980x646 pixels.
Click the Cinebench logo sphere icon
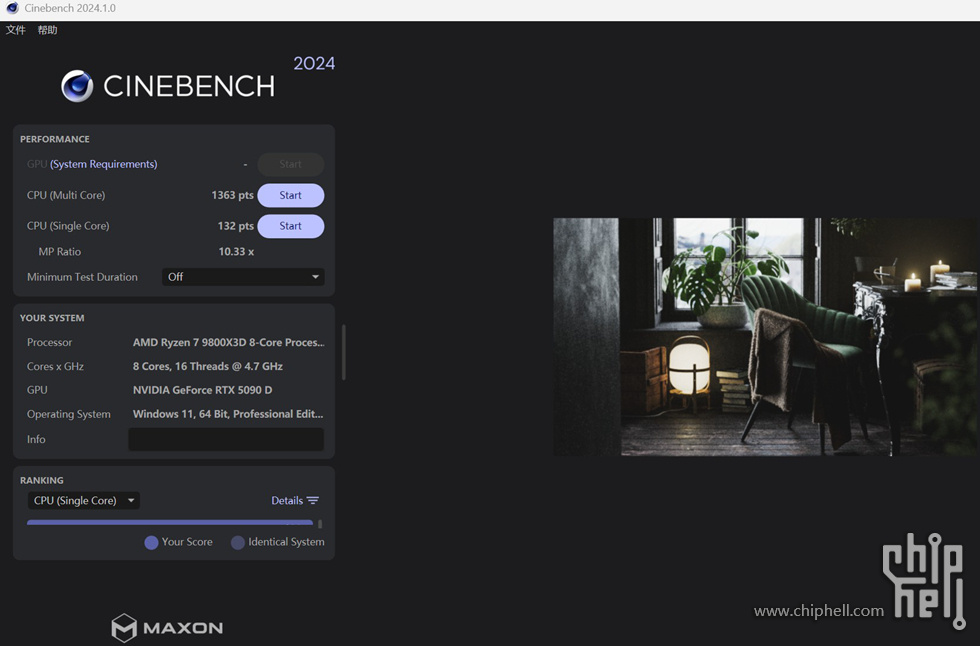pyautogui.click(x=77, y=86)
